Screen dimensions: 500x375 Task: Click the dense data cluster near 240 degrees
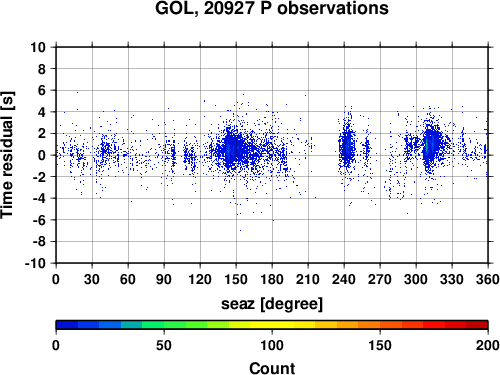pyautogui.click(x=347, y=147)
